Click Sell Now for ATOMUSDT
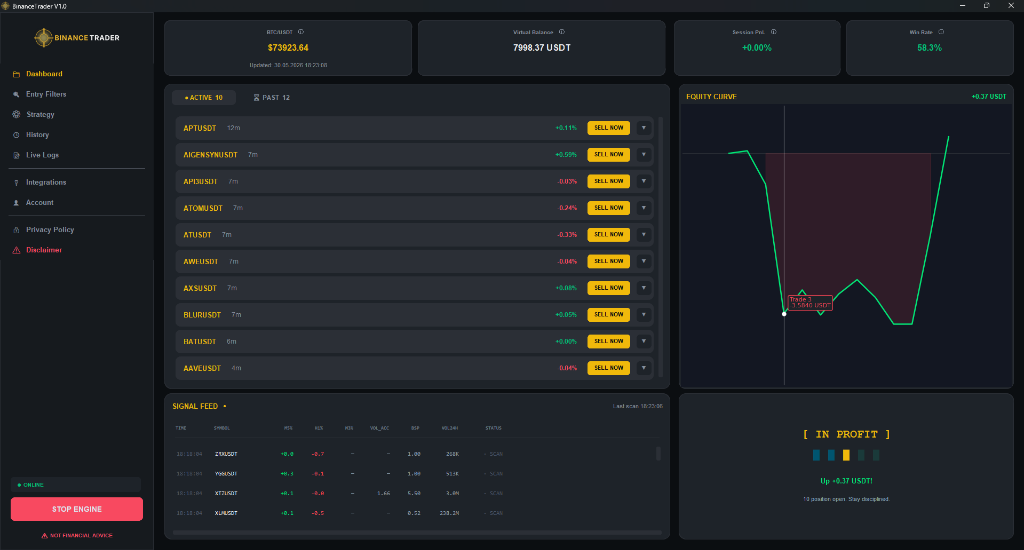The height and width of the screenshot is (550, 1024). [609, 208]
